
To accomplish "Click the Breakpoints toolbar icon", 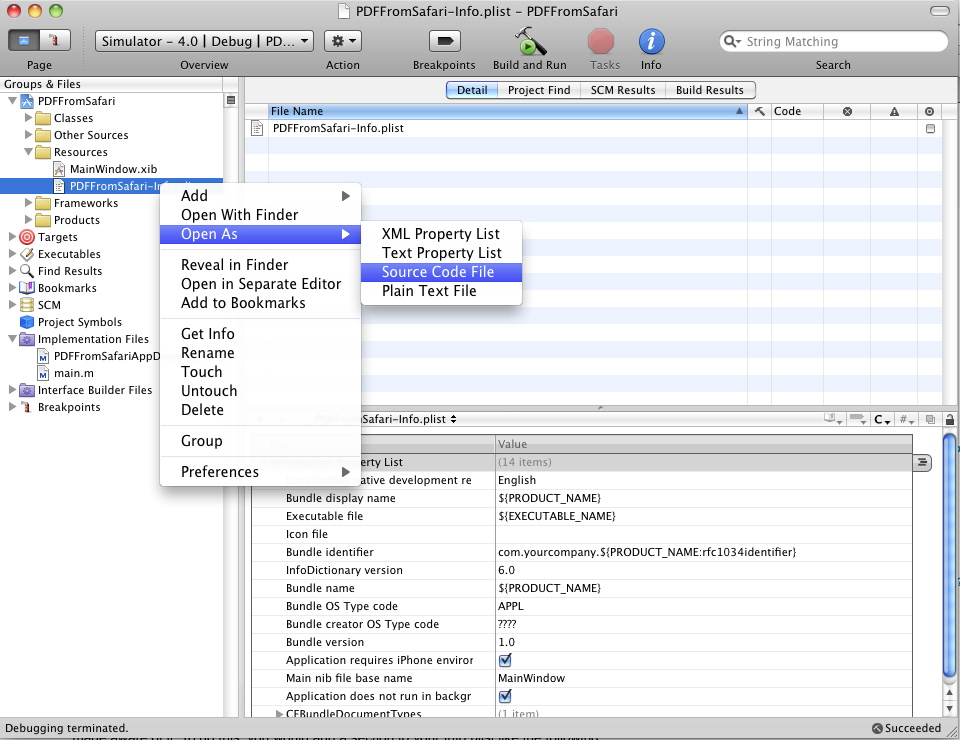I will tap(444, 42).
